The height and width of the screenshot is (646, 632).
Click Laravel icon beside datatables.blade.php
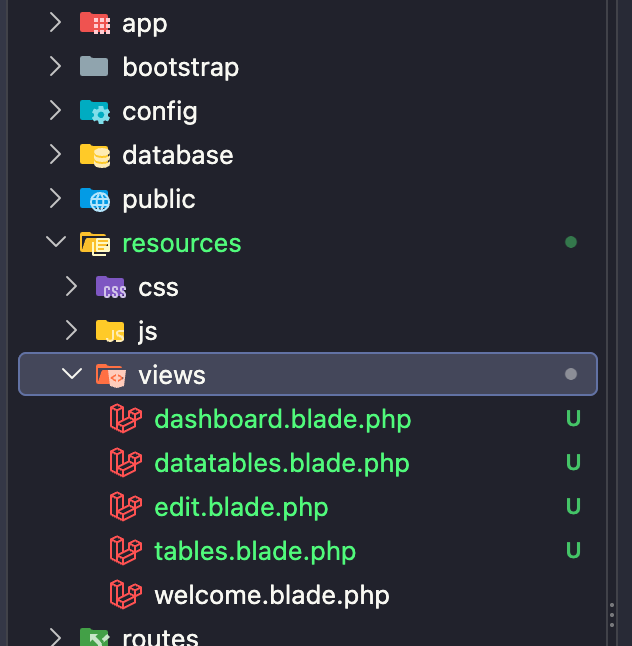[x=126, y=463]
